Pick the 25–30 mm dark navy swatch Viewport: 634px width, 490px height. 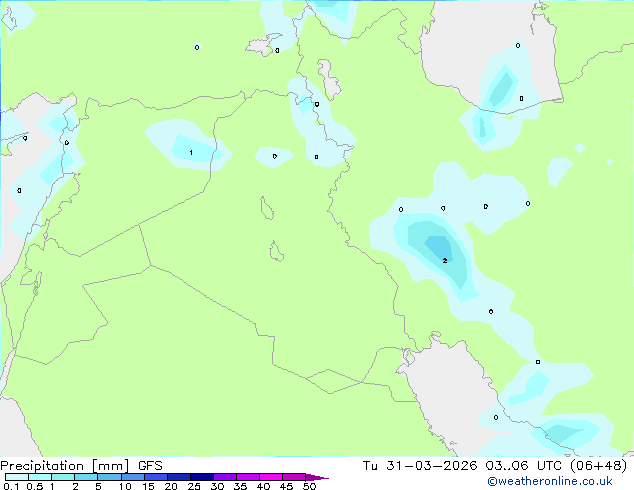pyautogui.click(x=202, y=477)
